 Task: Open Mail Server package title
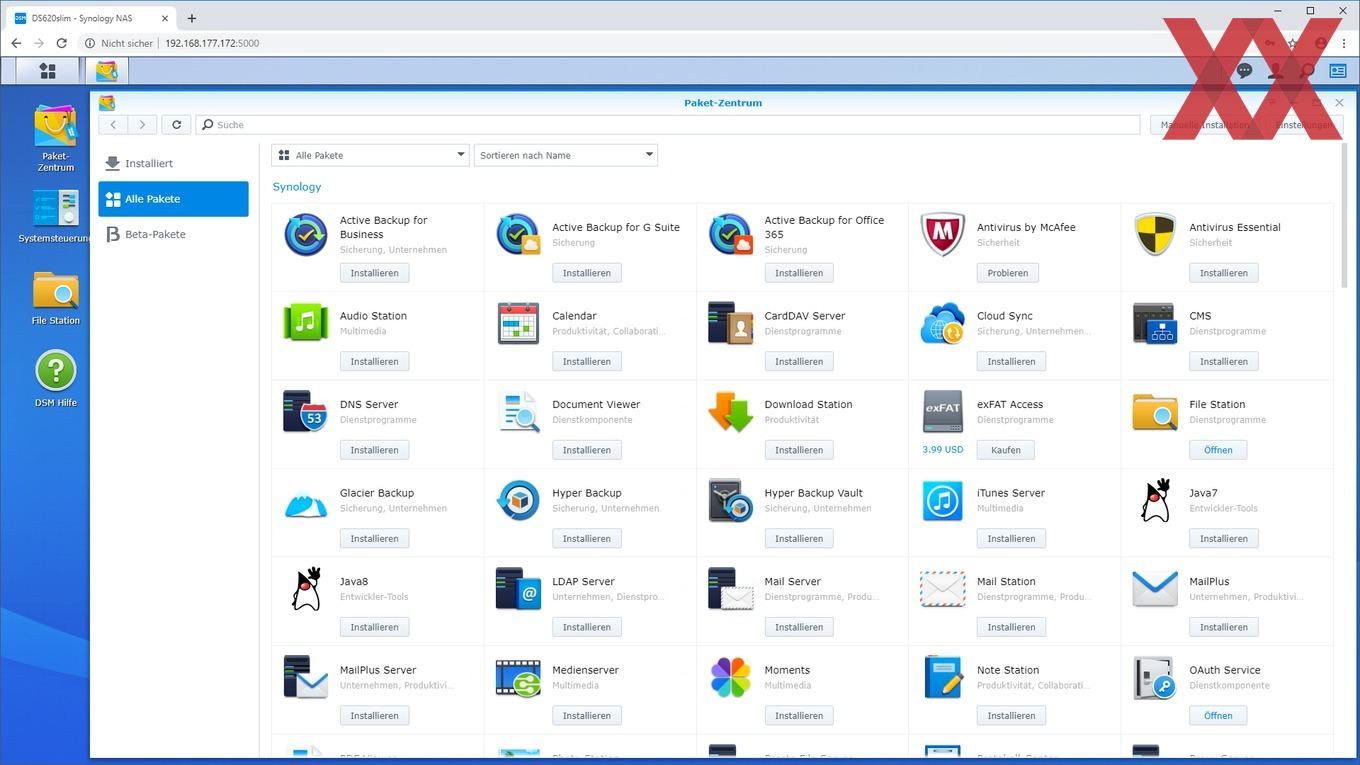[792, 582]
